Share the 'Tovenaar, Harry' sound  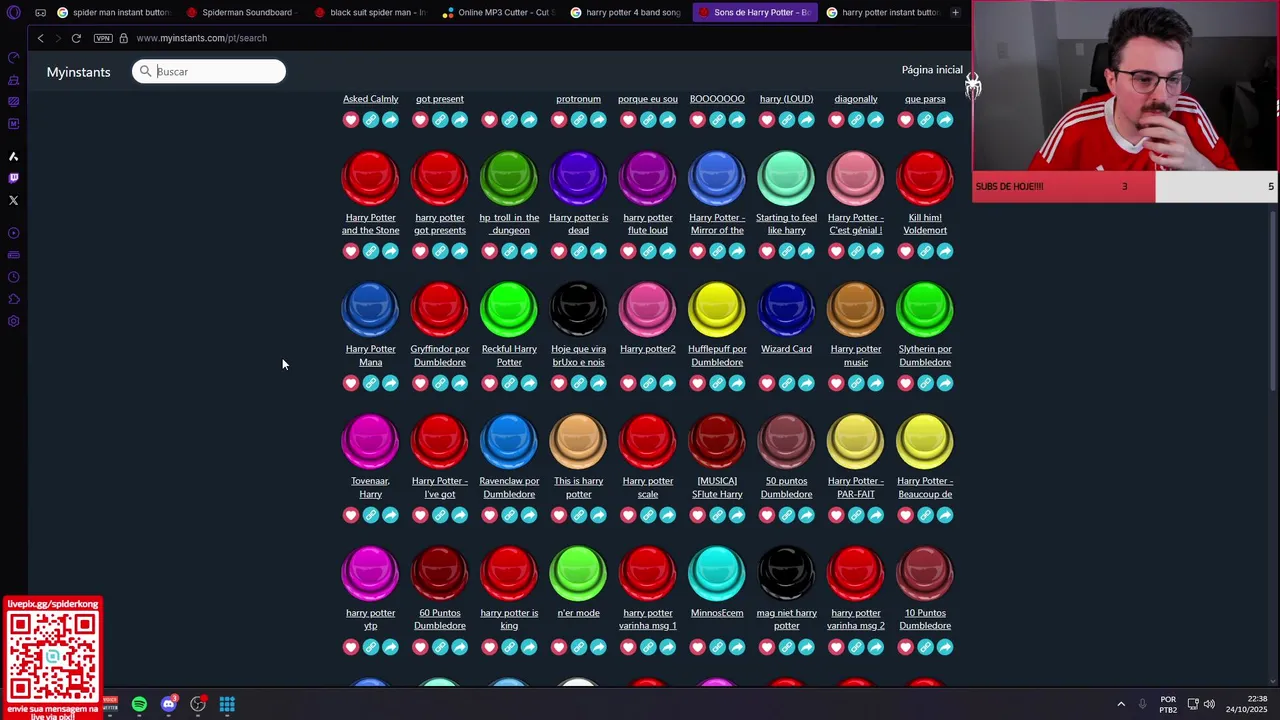(390, 515)
